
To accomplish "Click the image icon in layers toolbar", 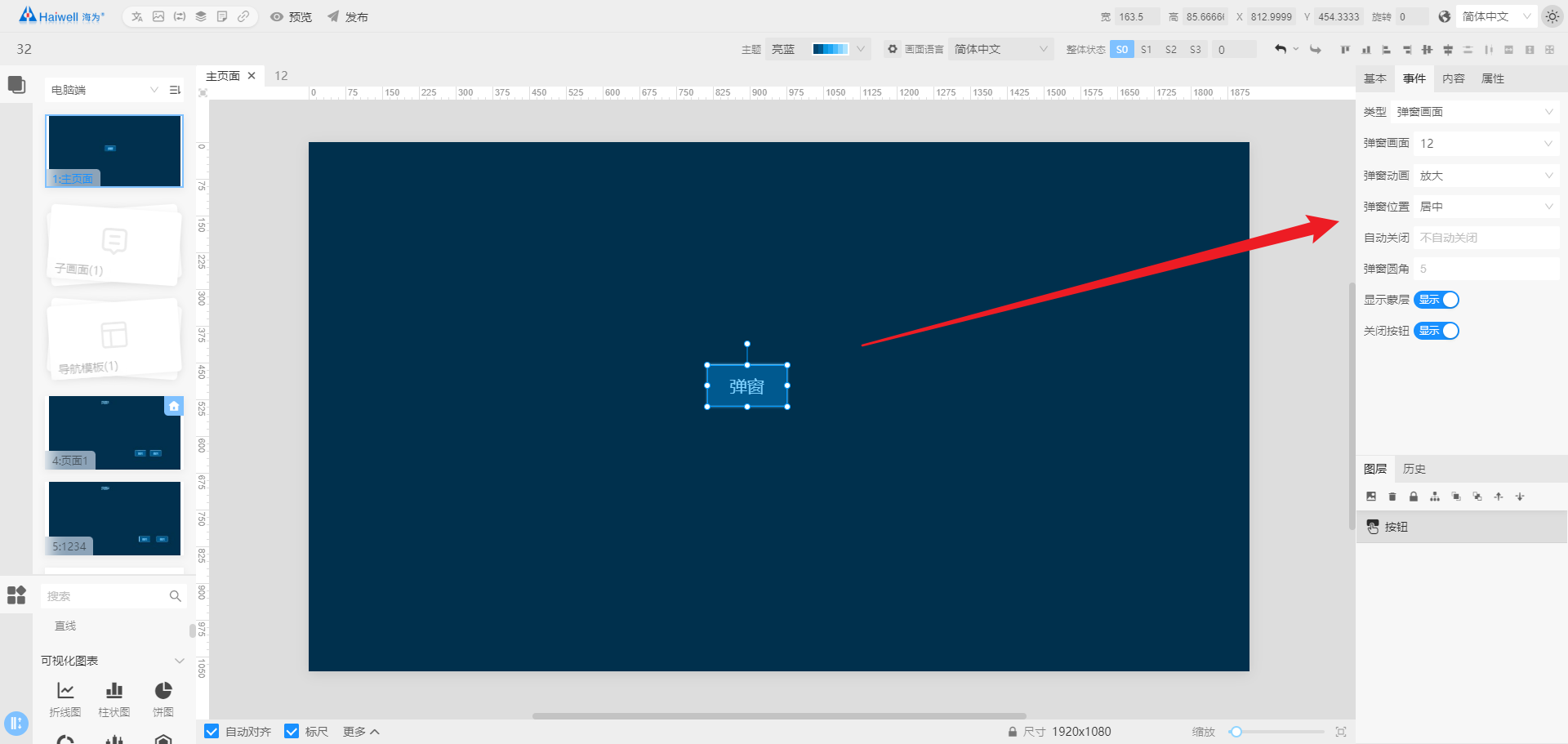I will 1371,497.
